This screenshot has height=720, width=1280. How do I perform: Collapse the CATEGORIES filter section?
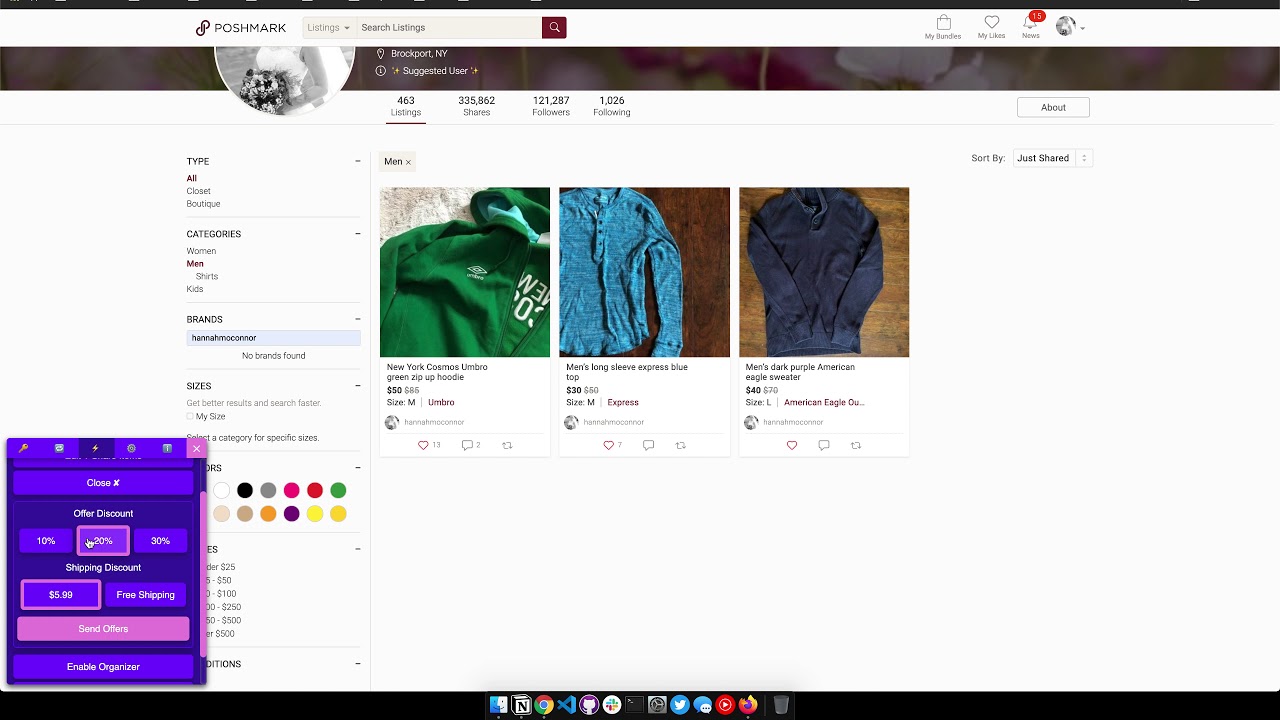pos(358,234)
